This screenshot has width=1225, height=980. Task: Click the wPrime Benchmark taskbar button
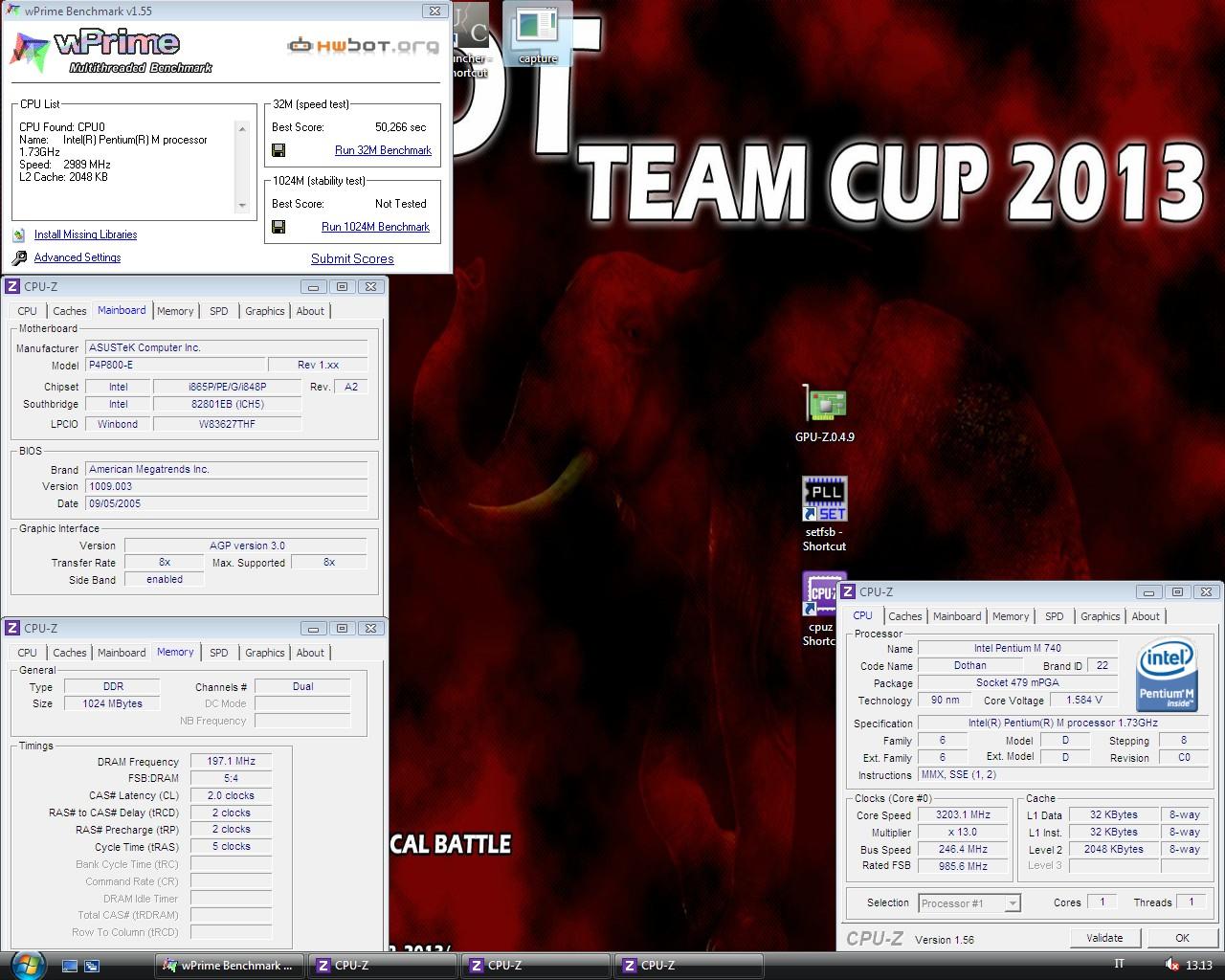230,966
